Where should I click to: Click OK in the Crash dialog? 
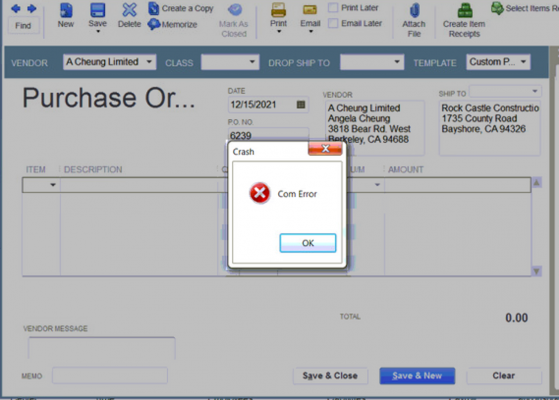tap(308, 243)
